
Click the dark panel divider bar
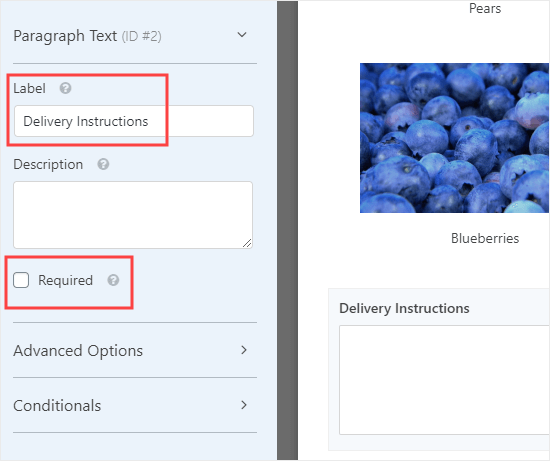click(x=287, y=230)
